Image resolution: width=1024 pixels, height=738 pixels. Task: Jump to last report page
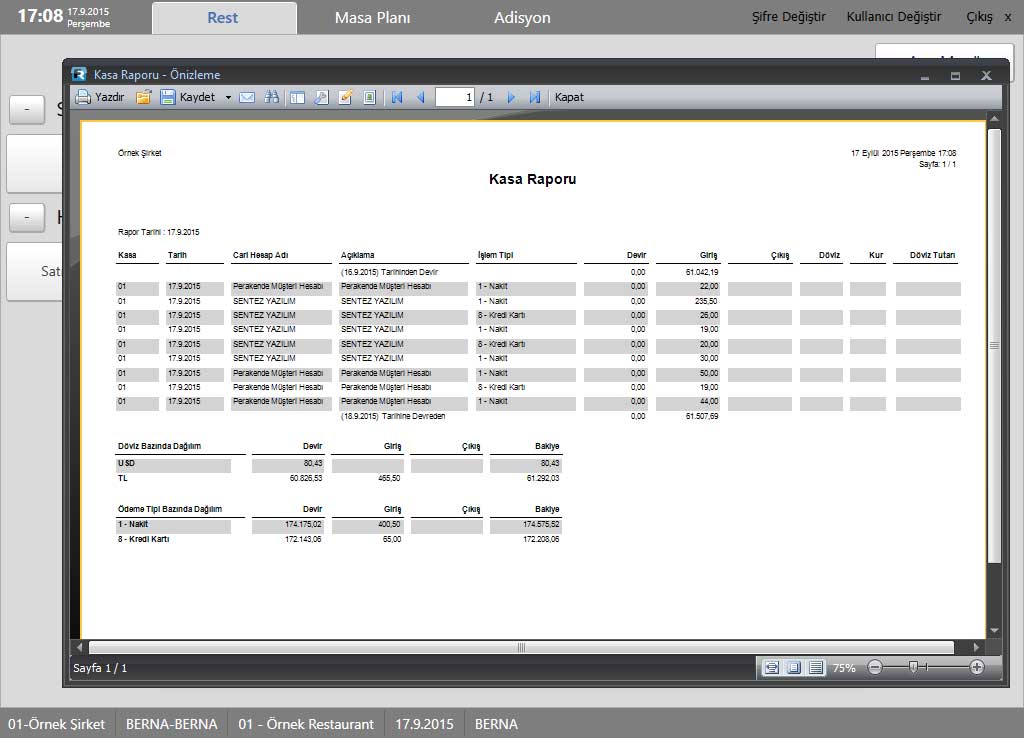click(535, 97)
